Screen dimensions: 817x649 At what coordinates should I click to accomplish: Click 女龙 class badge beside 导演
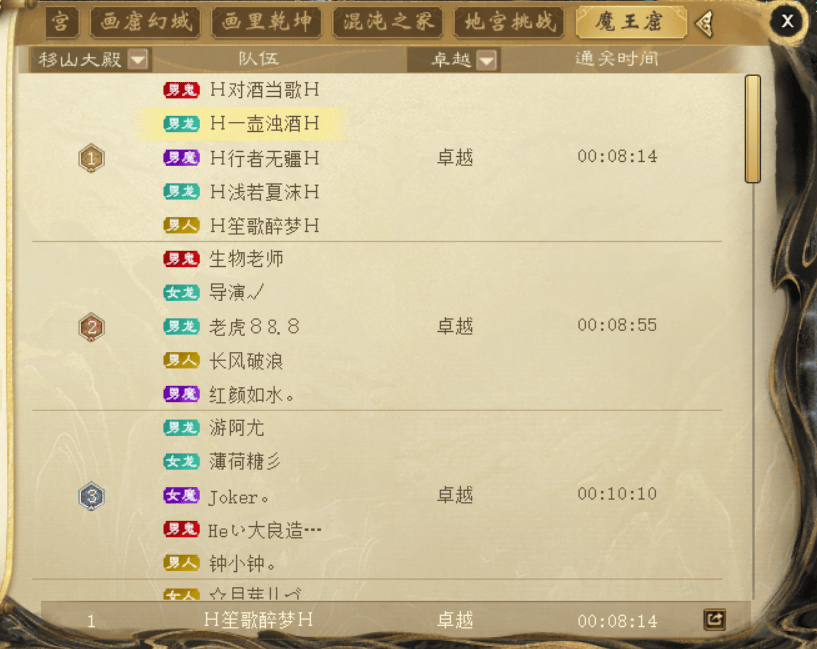pyautogui.click(x=181, y=293)
